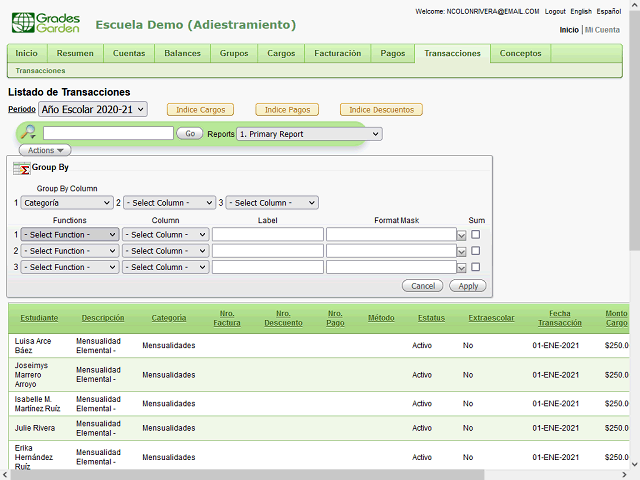Click the Go search button
Screen dimensions: 640x480
coord(190,133)
